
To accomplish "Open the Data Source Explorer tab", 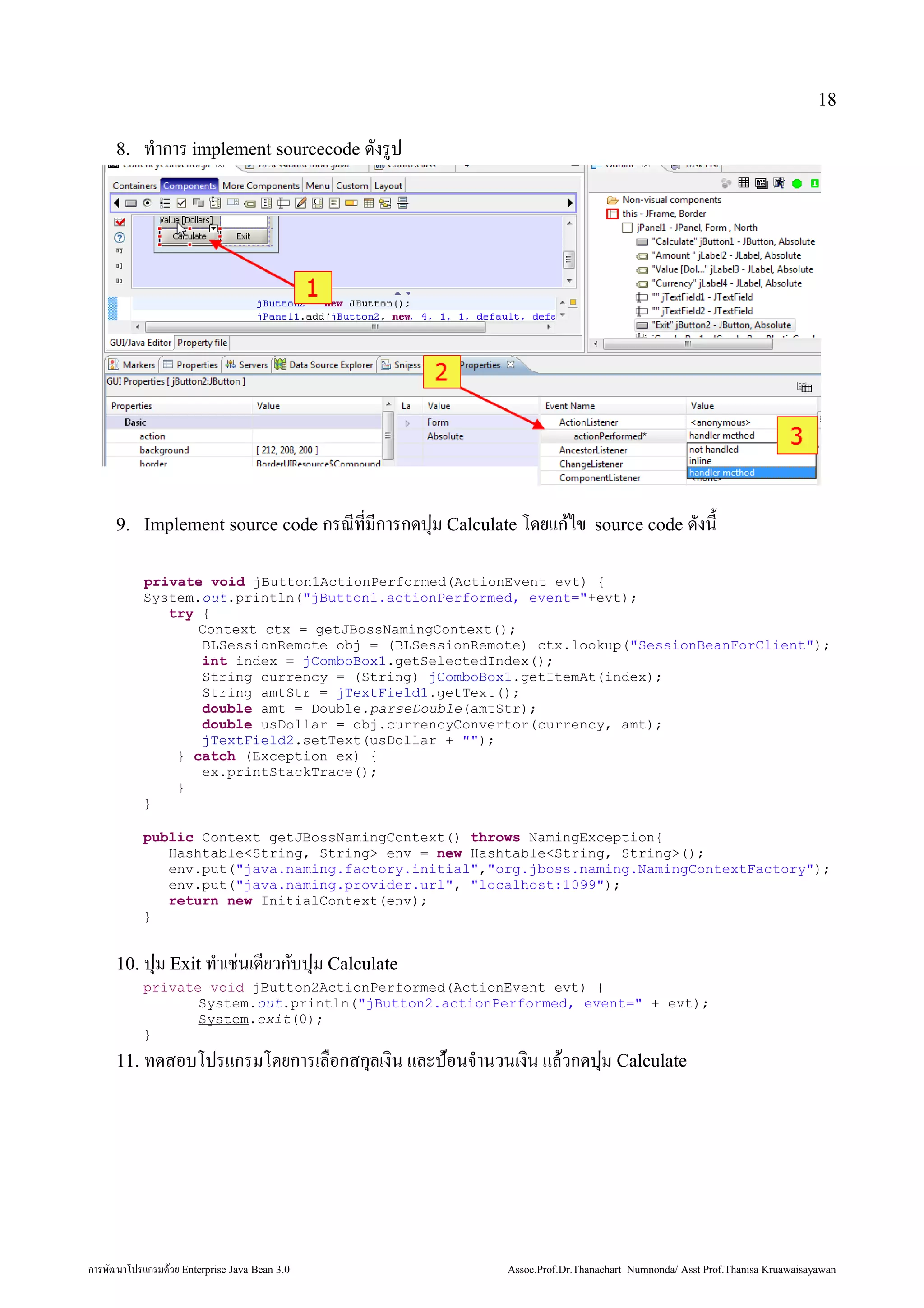I will (324, 365).
